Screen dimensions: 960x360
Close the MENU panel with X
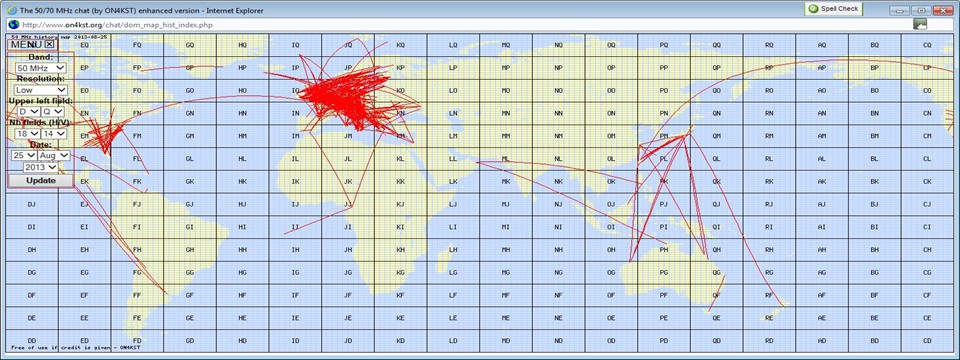click(x=50, y=44)
